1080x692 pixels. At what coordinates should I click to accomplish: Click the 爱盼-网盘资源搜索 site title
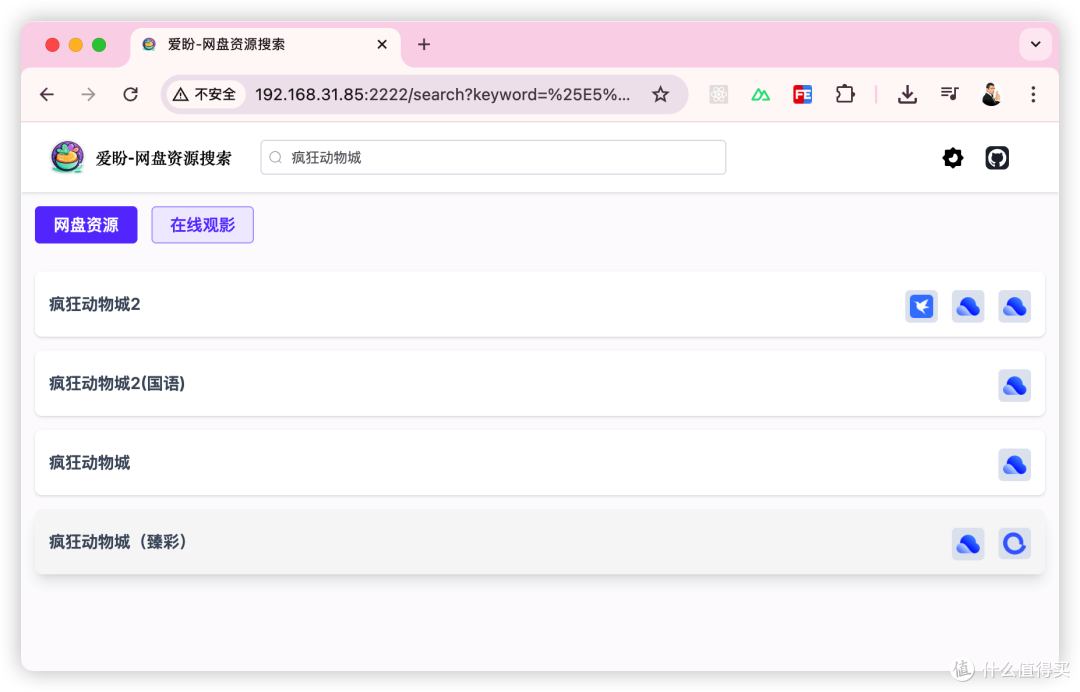pos(163,158)
